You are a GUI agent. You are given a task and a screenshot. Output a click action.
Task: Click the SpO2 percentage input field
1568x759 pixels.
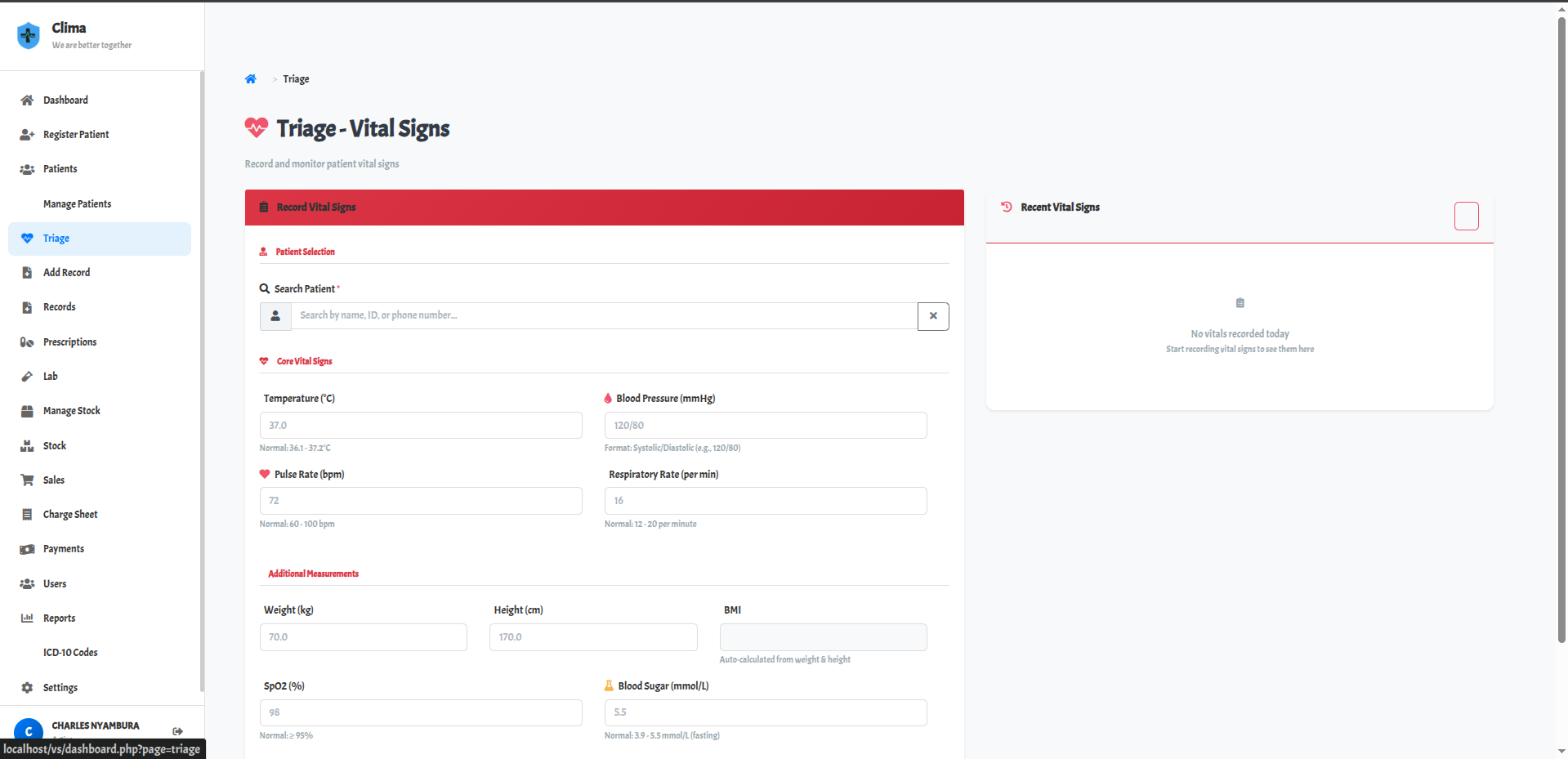pyautogui.click(x=420, y=712)
